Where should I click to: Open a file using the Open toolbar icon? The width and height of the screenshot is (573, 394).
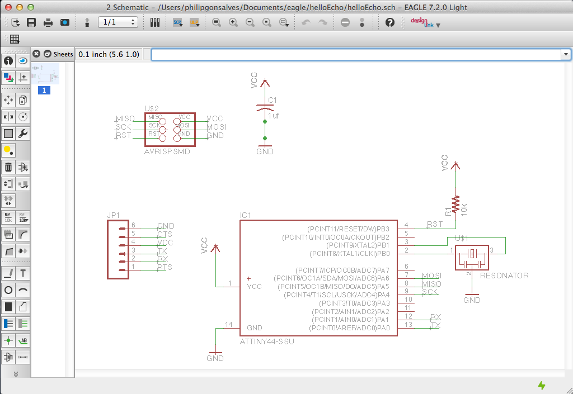(15, 23)
